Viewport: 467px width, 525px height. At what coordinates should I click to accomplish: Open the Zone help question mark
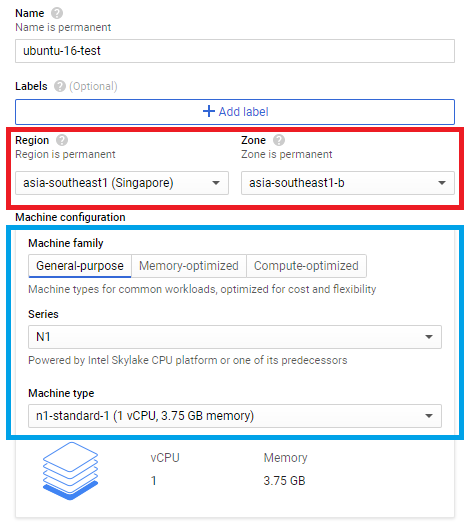pyautogui.click(x=279, y=140)
